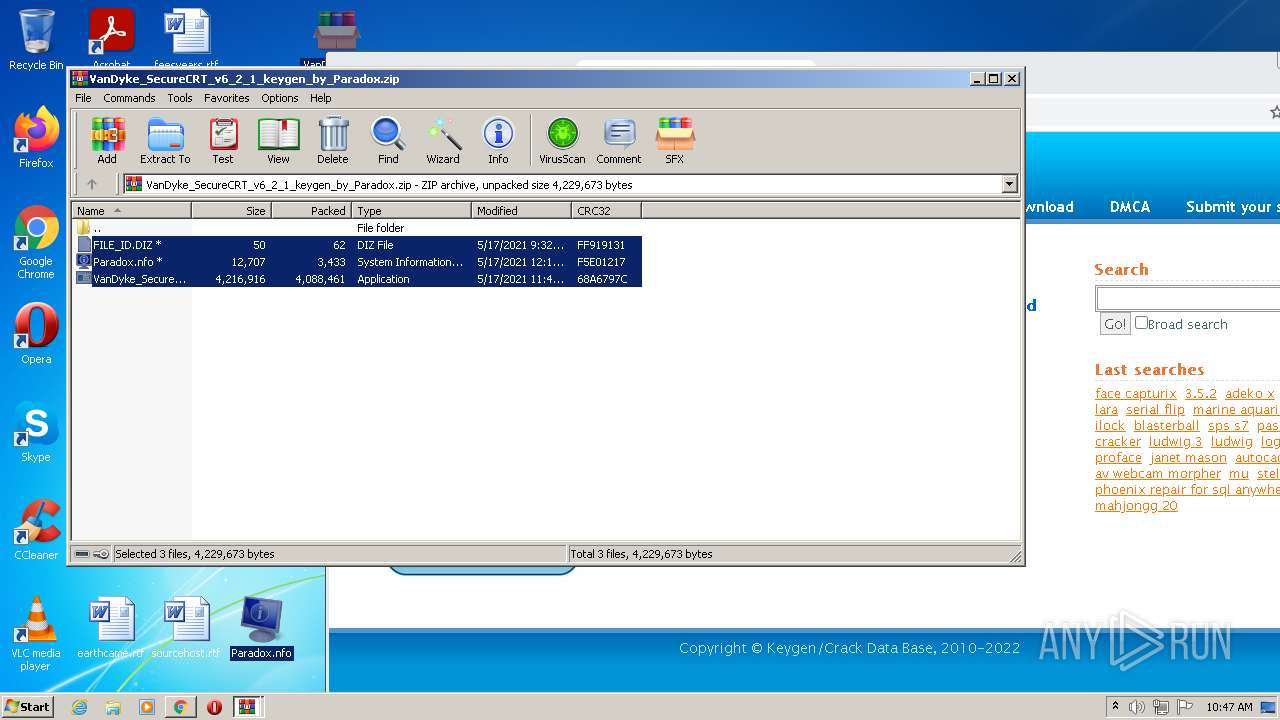This screenshot has height=720, width=1280.
Task: Click the Comment toolbar icon
Action: coord(619,140)
